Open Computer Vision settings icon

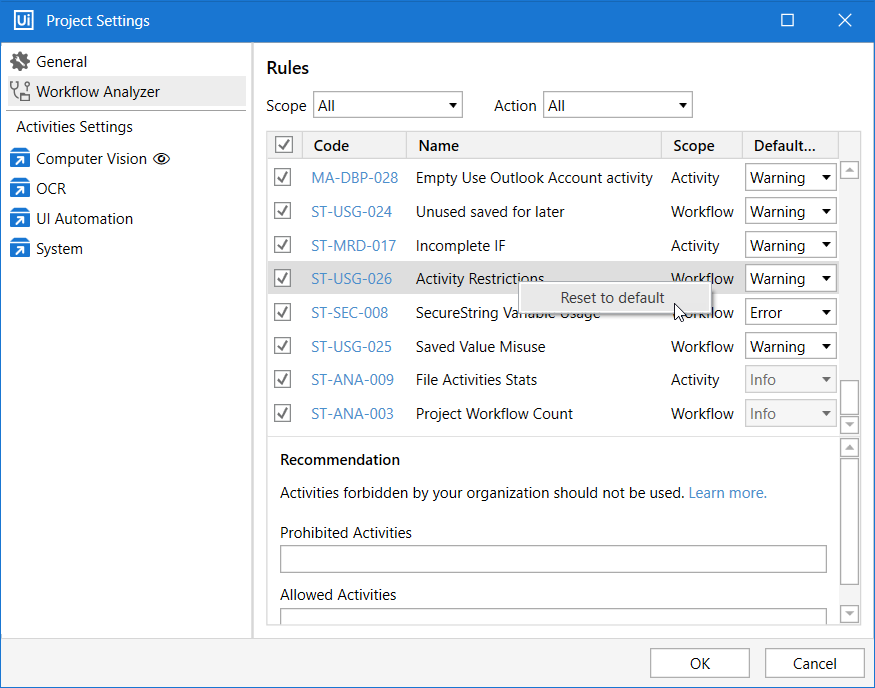tap(20, 159)
